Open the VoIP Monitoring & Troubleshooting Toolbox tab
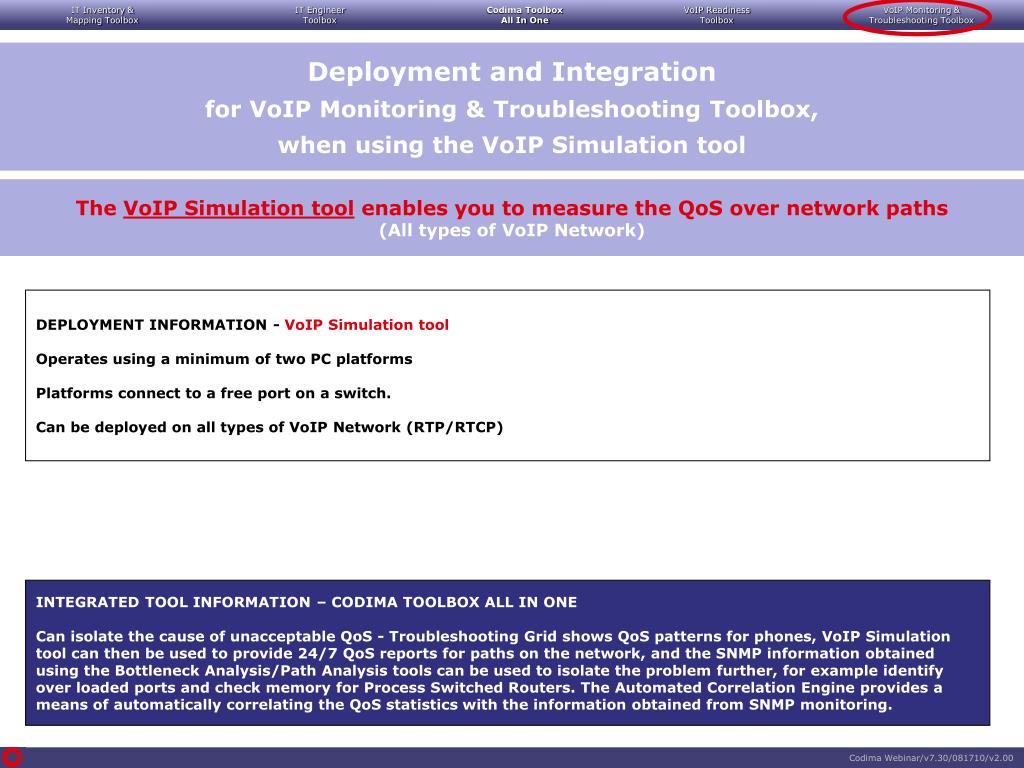Image resolution: width=1024 pixels, height=768 pixels. coord(921,15)
